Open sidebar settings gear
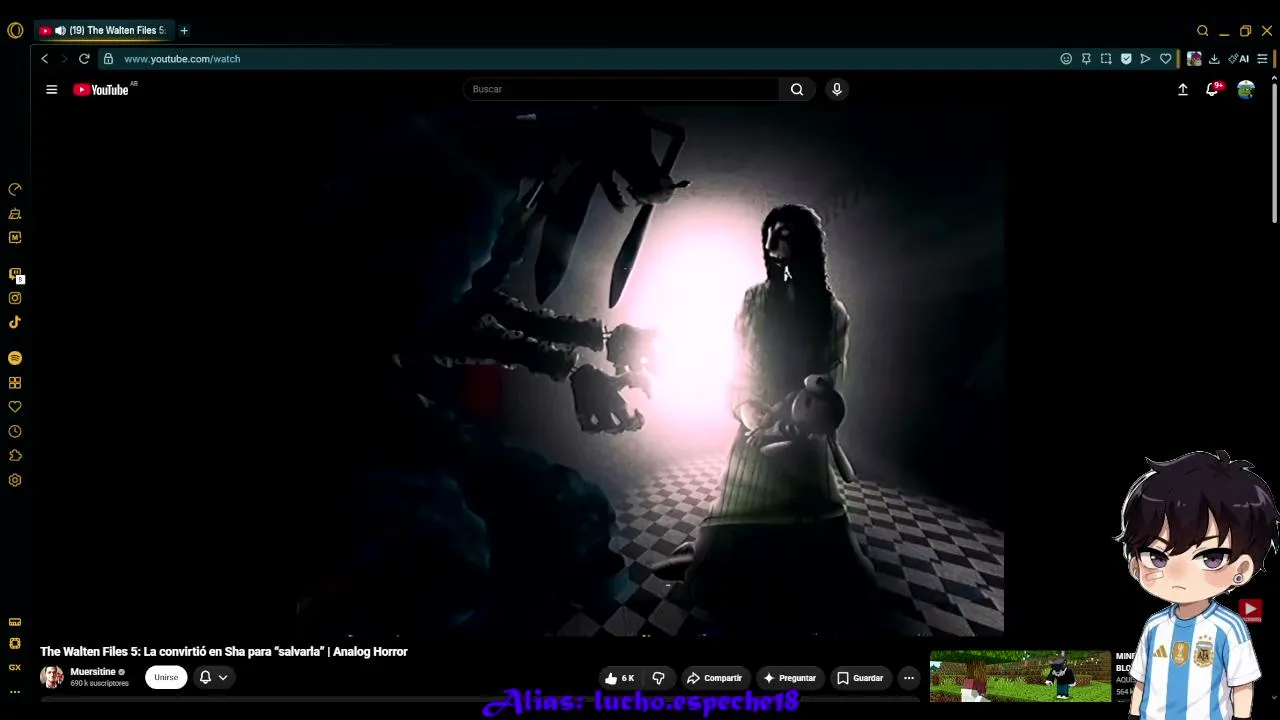The width and height of the screenshot is (1280, 720). pos(15,480)
